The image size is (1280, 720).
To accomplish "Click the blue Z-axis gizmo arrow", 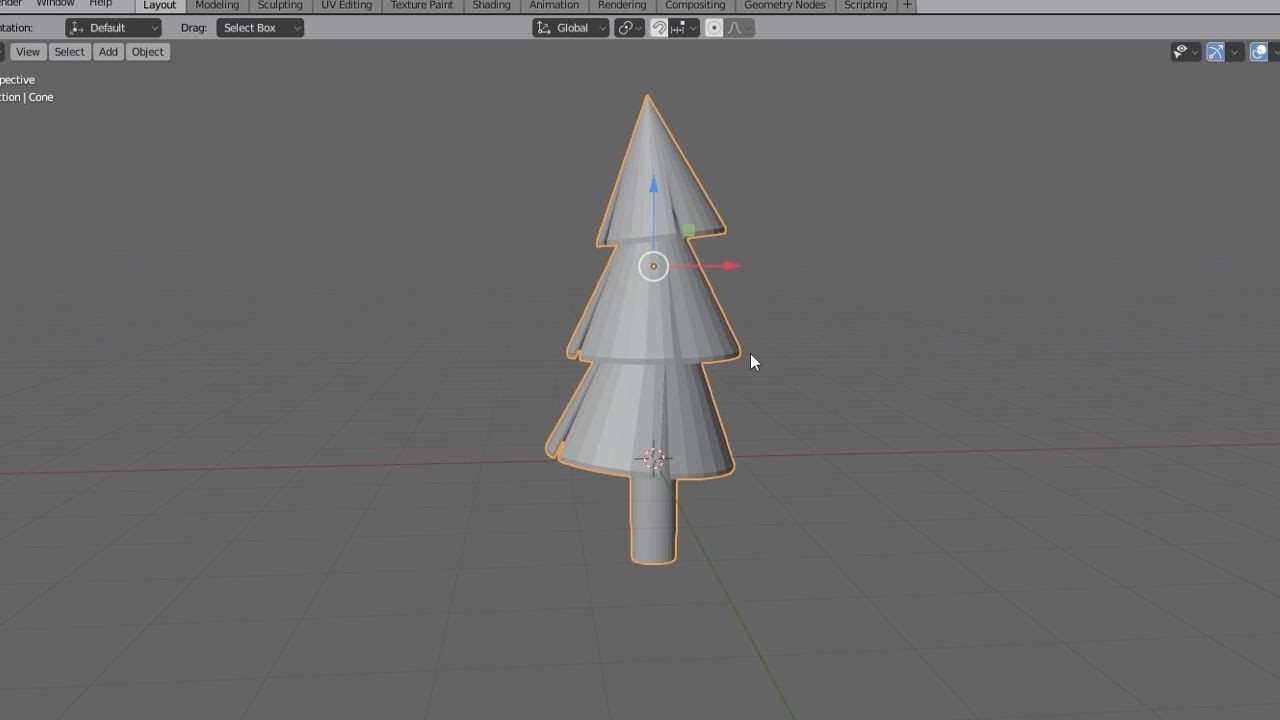I will pyautogui.click(x=653, y=185).
